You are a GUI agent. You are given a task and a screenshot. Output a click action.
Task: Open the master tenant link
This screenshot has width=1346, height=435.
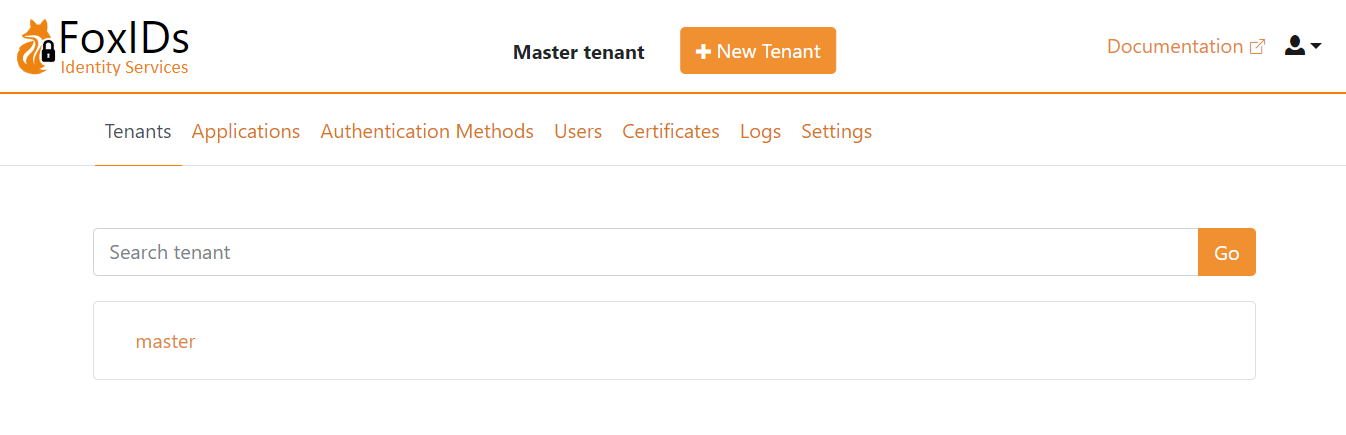[x=165, y=342]
